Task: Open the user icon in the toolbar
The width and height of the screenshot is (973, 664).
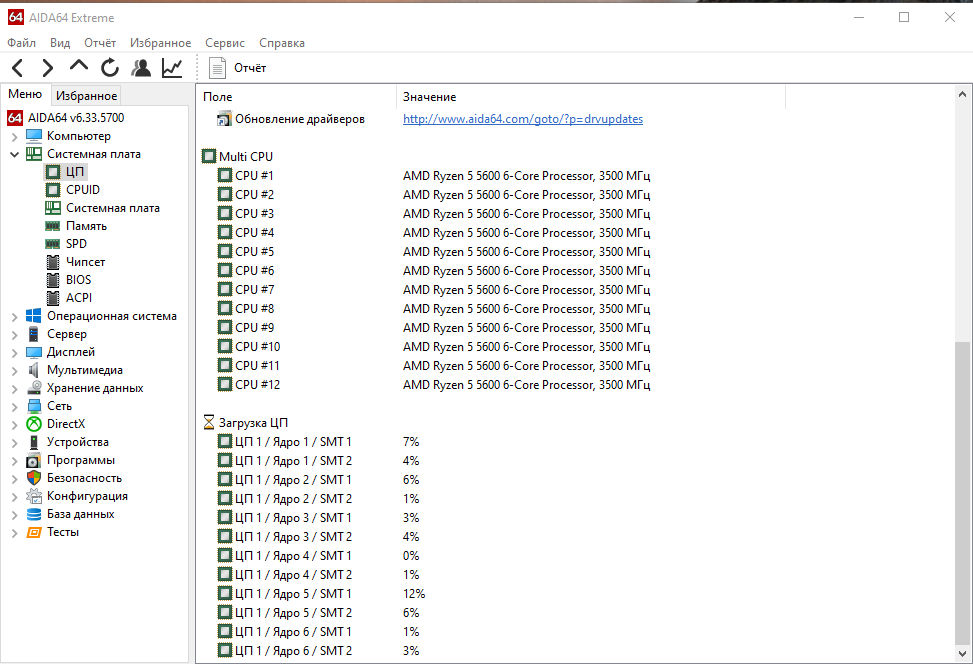Action: pos(141,68)
